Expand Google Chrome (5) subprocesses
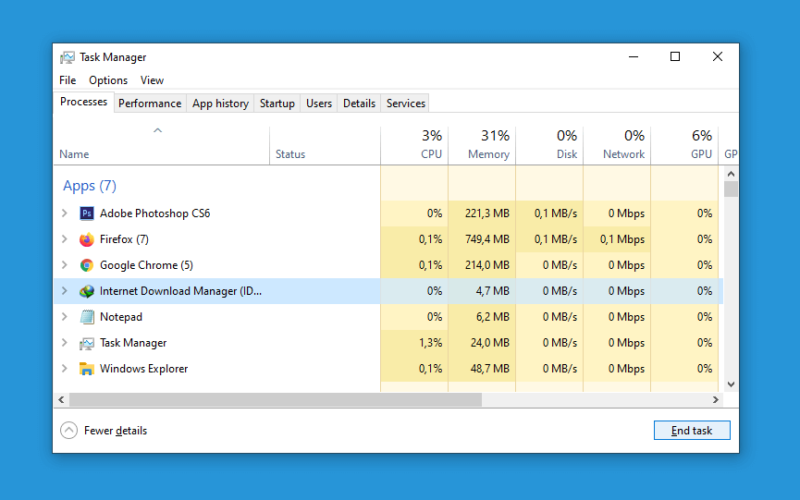Screen dimensions: 800x500 [x=65, y=265]
